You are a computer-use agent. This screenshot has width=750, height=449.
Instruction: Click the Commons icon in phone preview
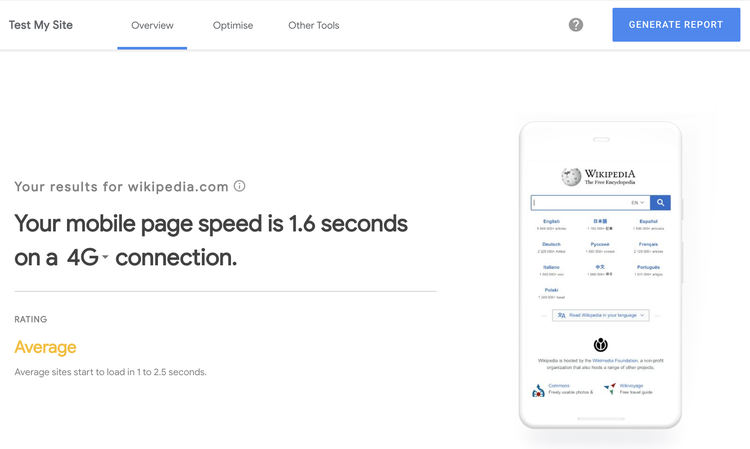pos(538,391)
